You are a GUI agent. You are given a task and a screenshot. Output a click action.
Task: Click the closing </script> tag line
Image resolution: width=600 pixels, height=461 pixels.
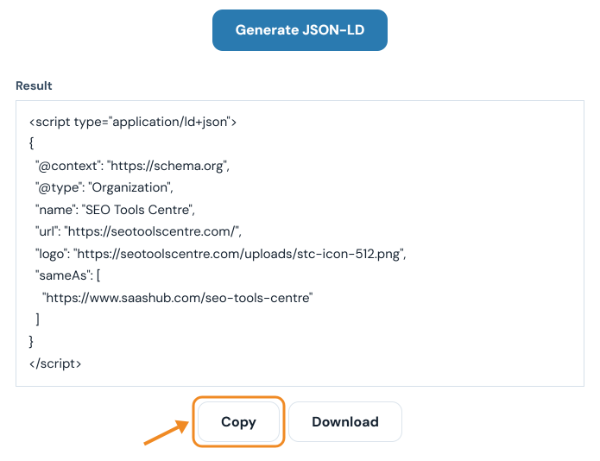pyautogui.click(x=55, y=363)
